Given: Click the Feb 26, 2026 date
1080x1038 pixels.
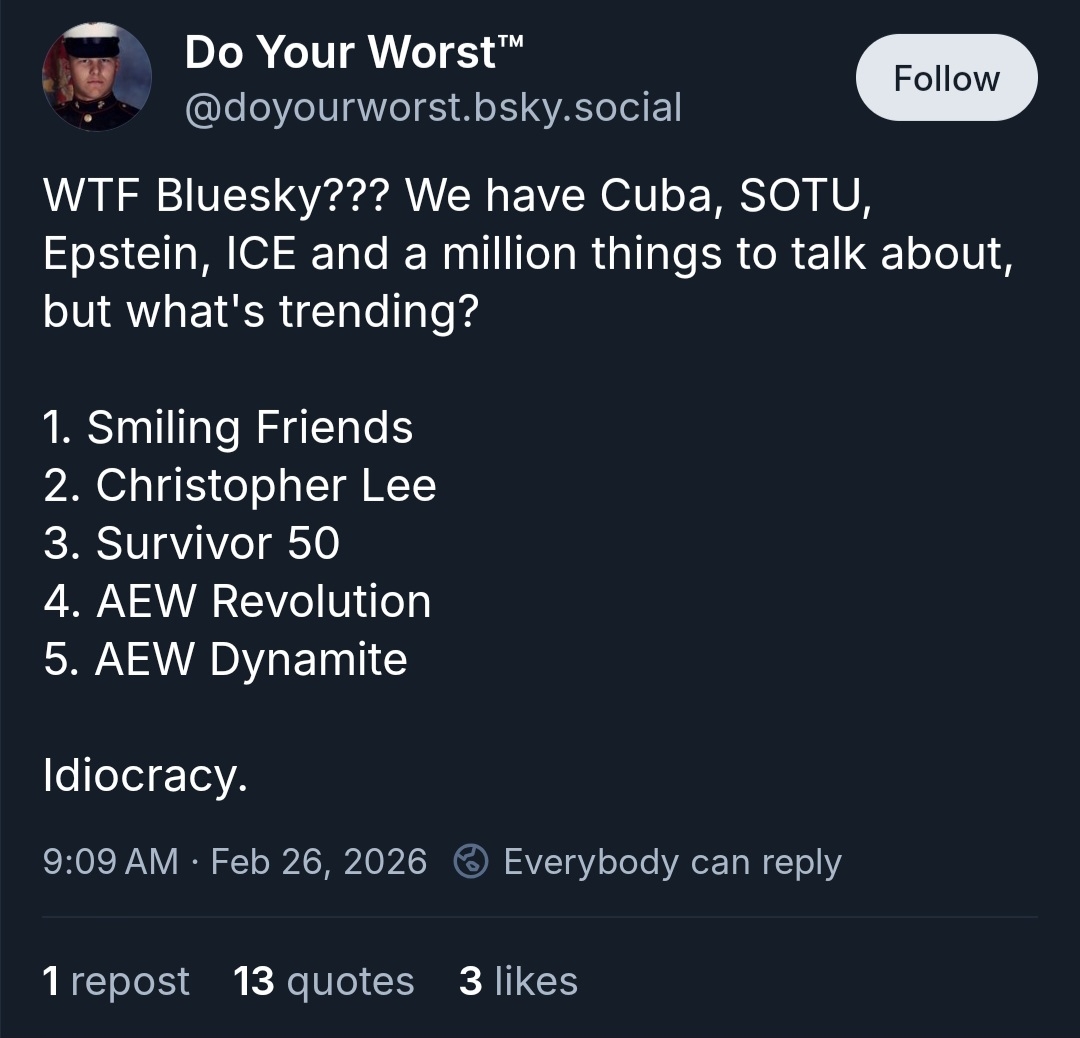Looking at the screenshot, I should [x=319, y=861].
